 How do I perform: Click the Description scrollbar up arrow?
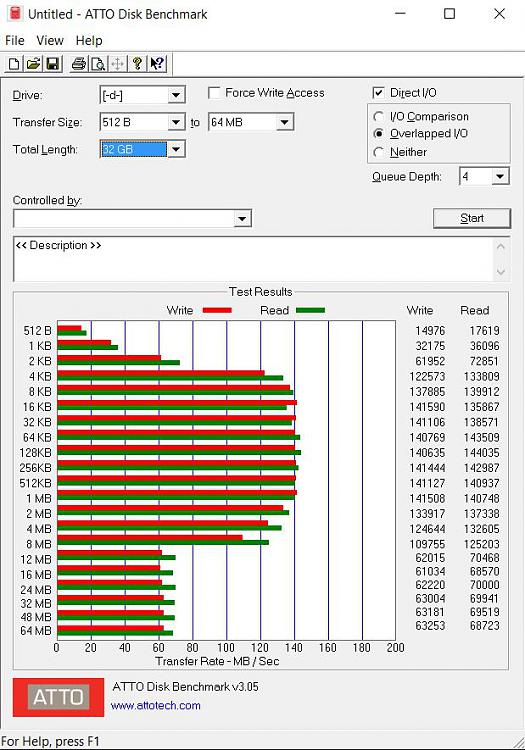[x=501, y=247]
